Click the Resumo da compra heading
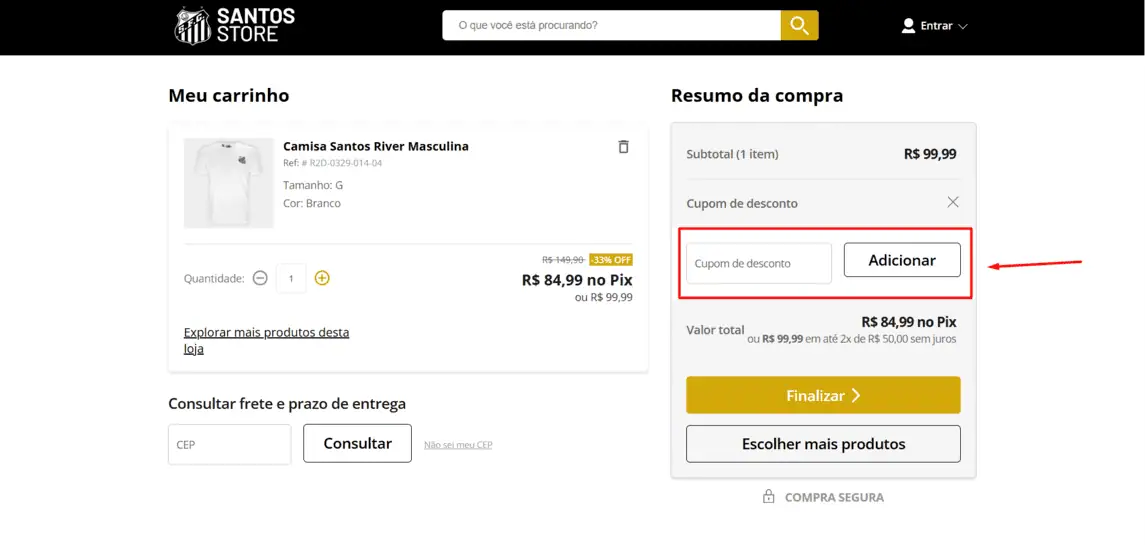Image resolution: width=1145 pixels, height=545 pixels. [757, 96]
